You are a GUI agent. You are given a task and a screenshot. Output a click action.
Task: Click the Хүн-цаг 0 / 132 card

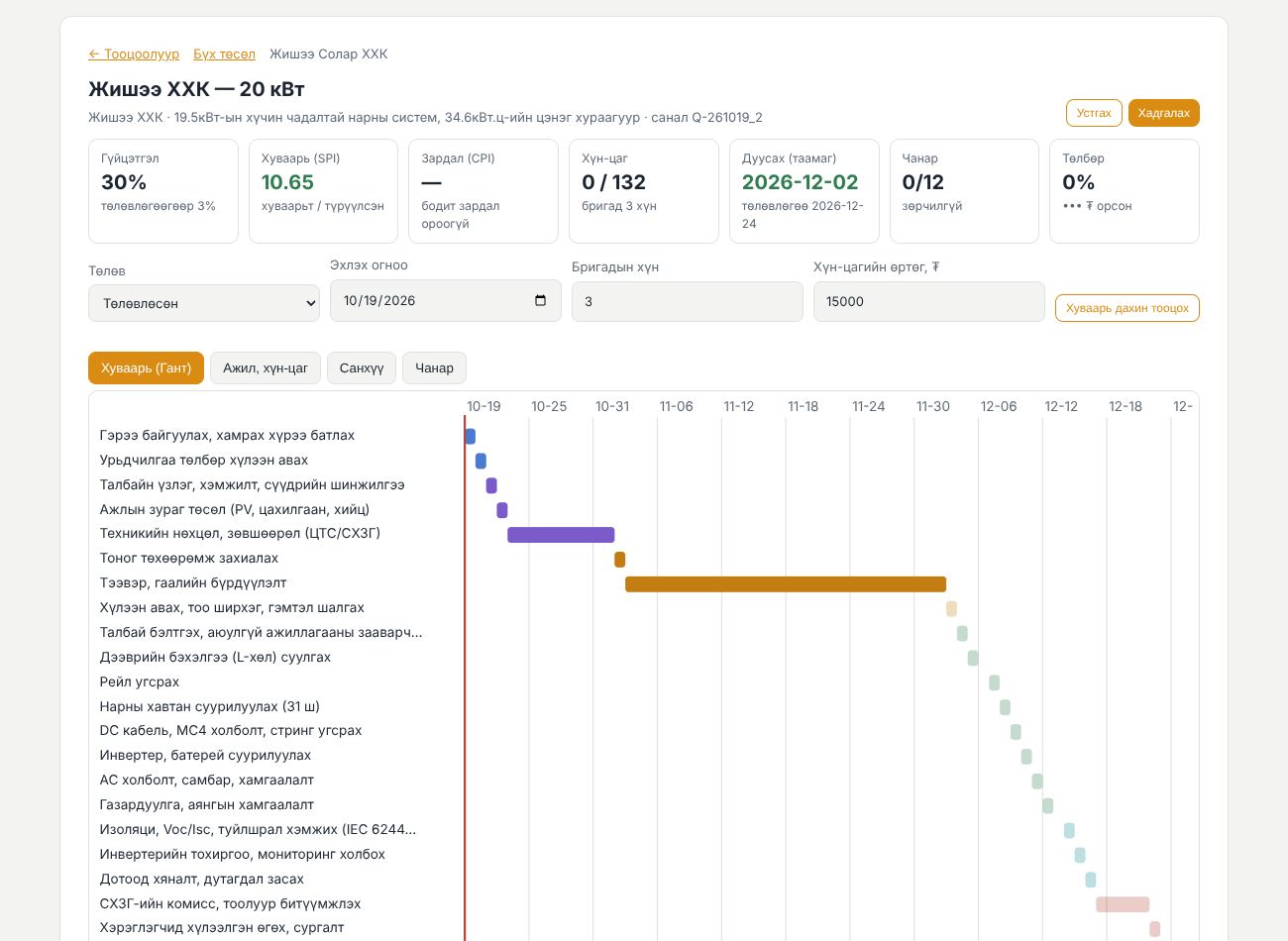point(644,191)
